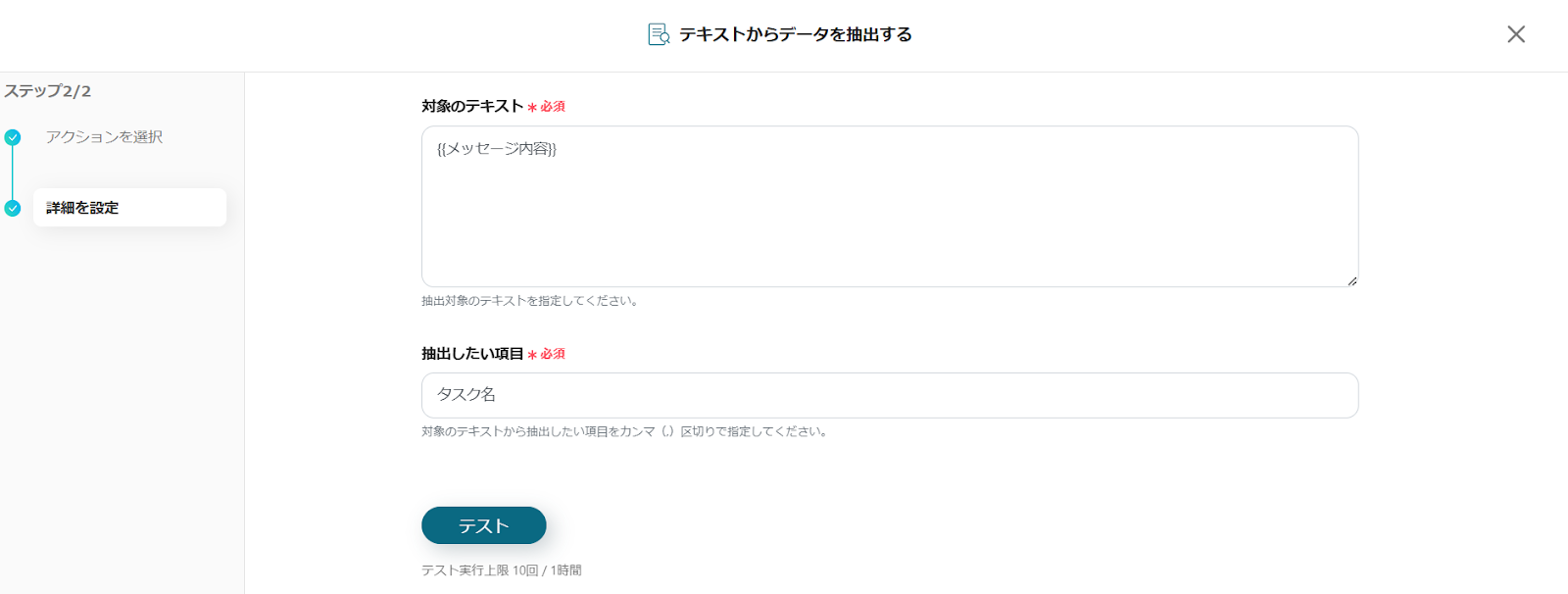Click the テスト実行上限 10回 / 1時間 note
The image size is (1568, 594).
pyautogui.click(x=501, y=570)
